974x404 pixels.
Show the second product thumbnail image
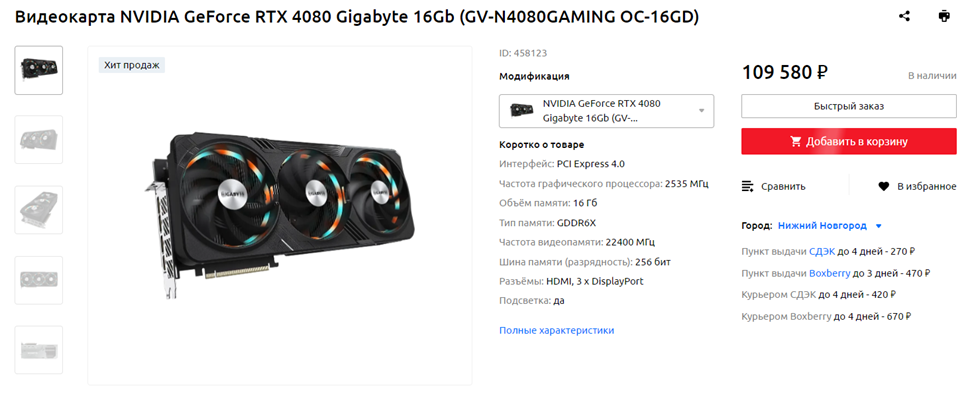(39, 140)
